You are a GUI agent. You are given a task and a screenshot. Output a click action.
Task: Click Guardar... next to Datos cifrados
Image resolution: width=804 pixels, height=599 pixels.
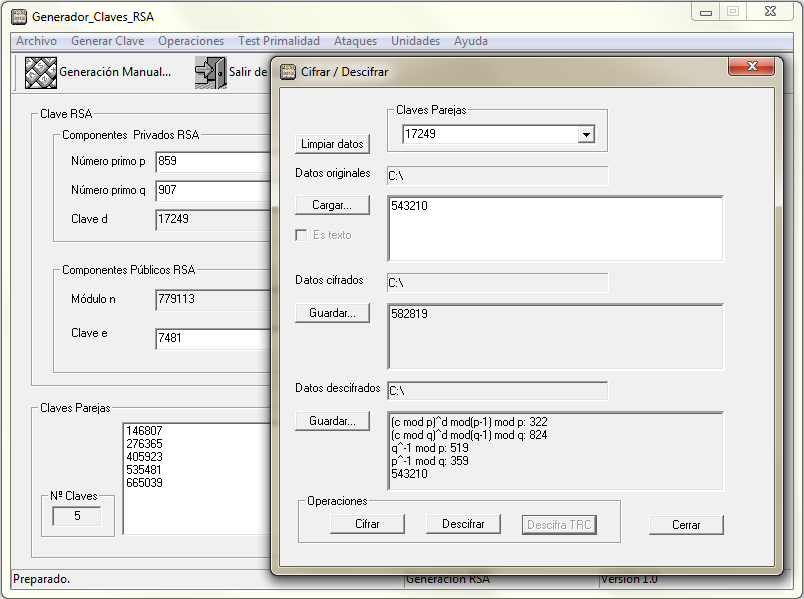coord(332,313)
